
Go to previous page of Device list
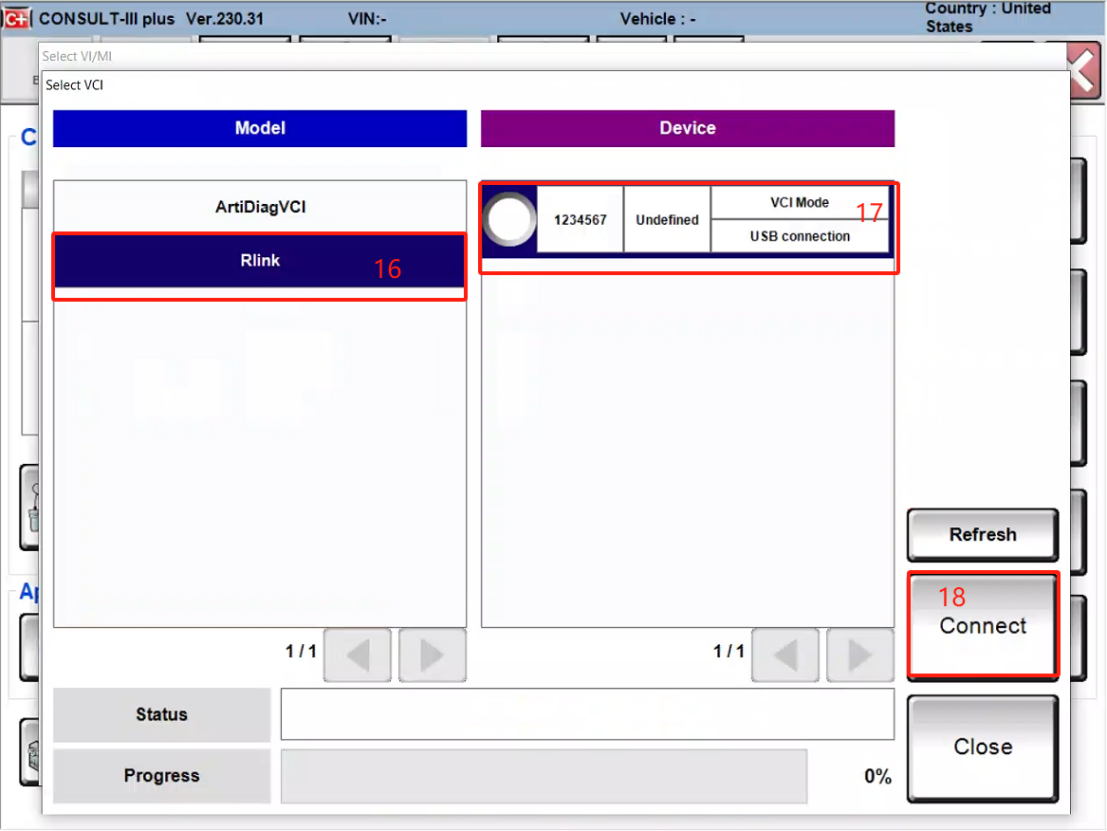coord(785,655)
